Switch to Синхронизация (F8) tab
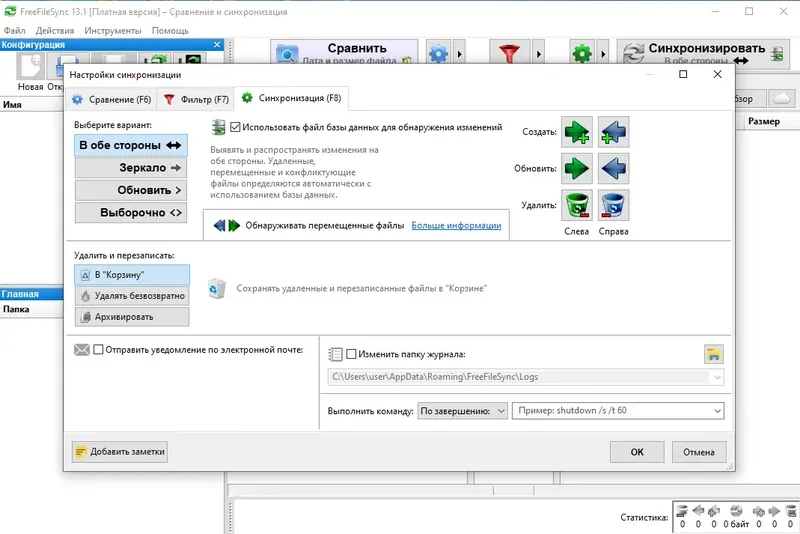Viewport: 800px width, 534px height. point(292,98)
